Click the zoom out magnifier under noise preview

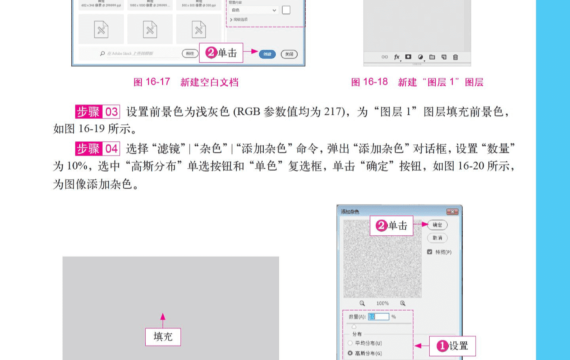362,303
